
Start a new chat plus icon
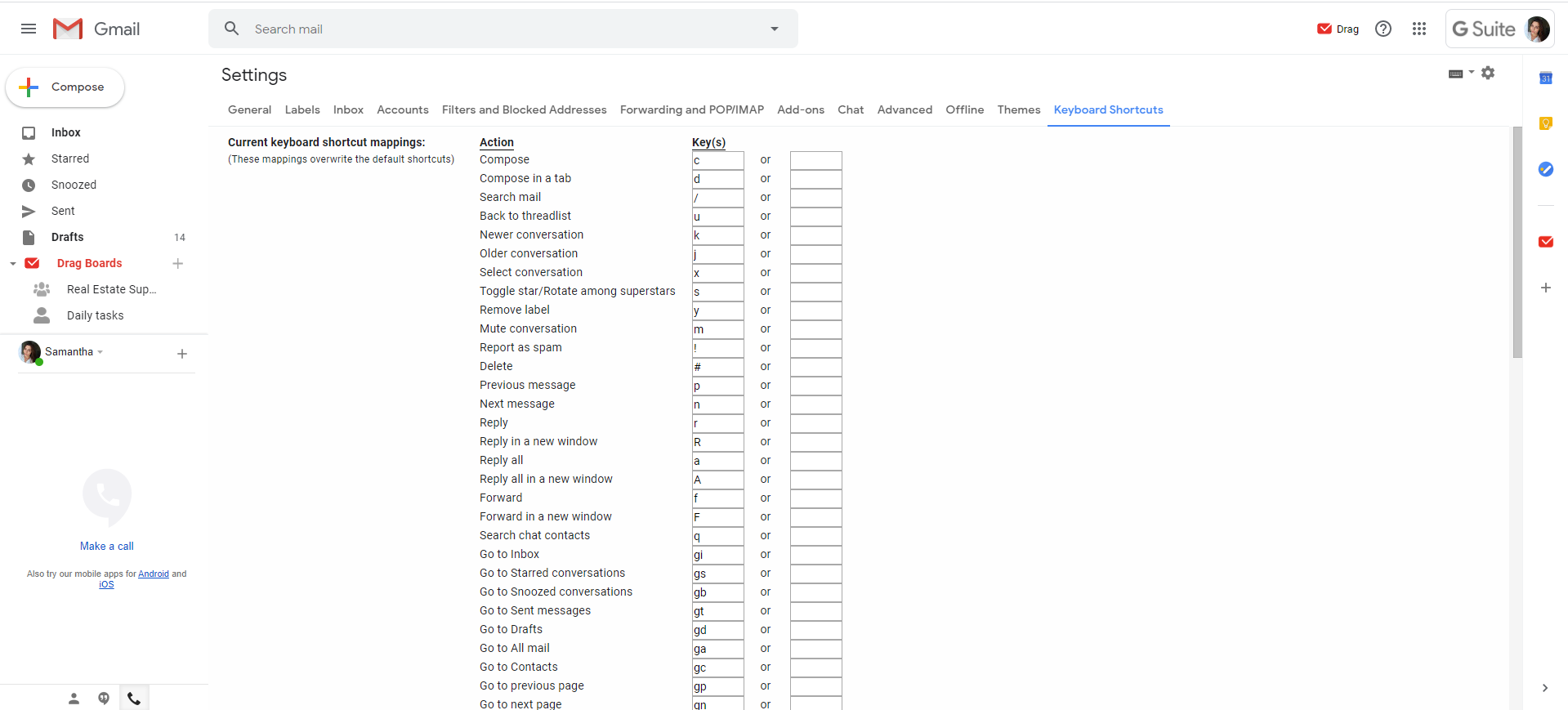tap(182, 354)
